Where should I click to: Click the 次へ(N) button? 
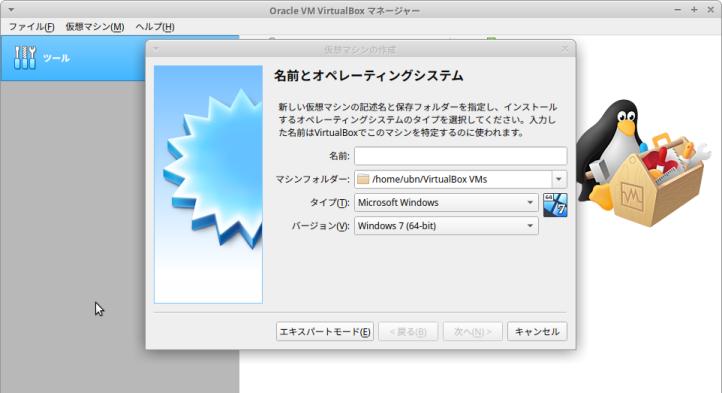coord(472,331)
